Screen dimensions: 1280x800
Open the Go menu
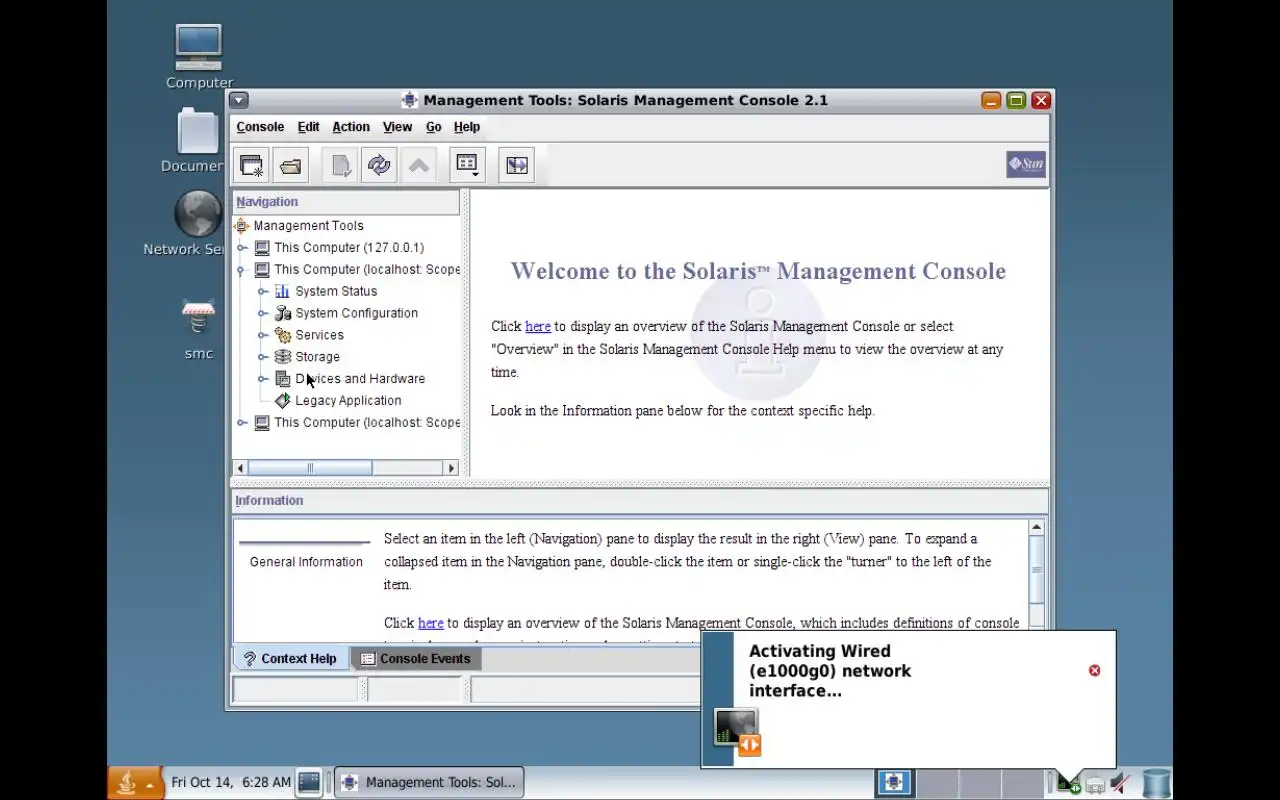(434, 127)
